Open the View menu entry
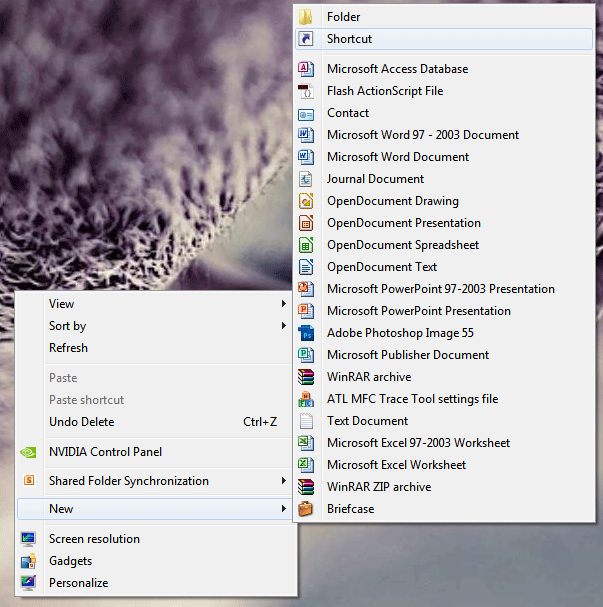 [156, 304]
